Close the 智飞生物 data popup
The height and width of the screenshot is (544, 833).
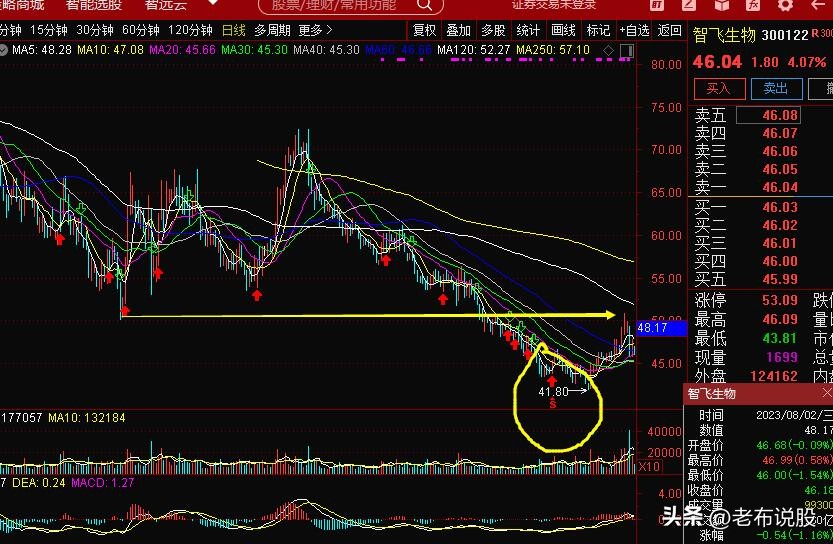pyautogui.click(x=827, y=393)
